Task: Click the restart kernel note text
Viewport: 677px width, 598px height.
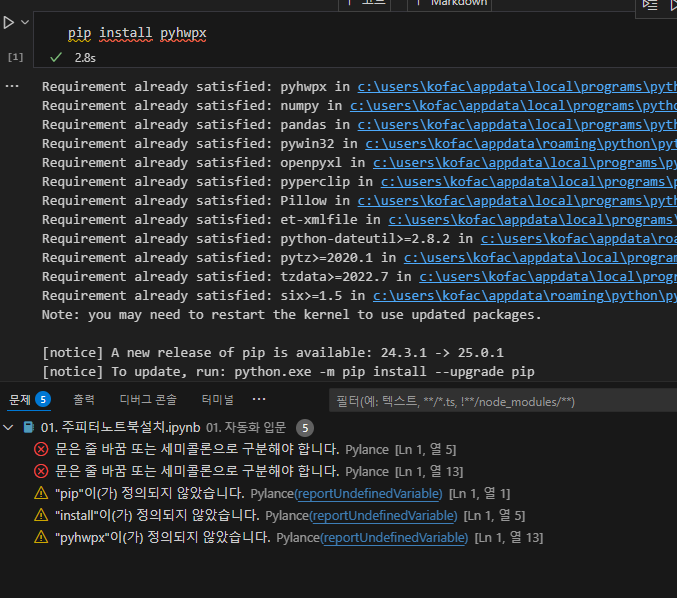Action: pyautogui.click(x=291, y=315)
